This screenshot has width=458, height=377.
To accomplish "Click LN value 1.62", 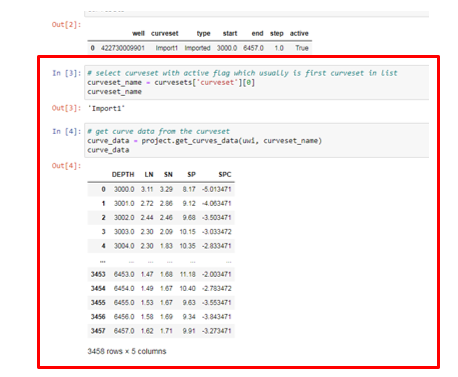I will pos(147,331).
